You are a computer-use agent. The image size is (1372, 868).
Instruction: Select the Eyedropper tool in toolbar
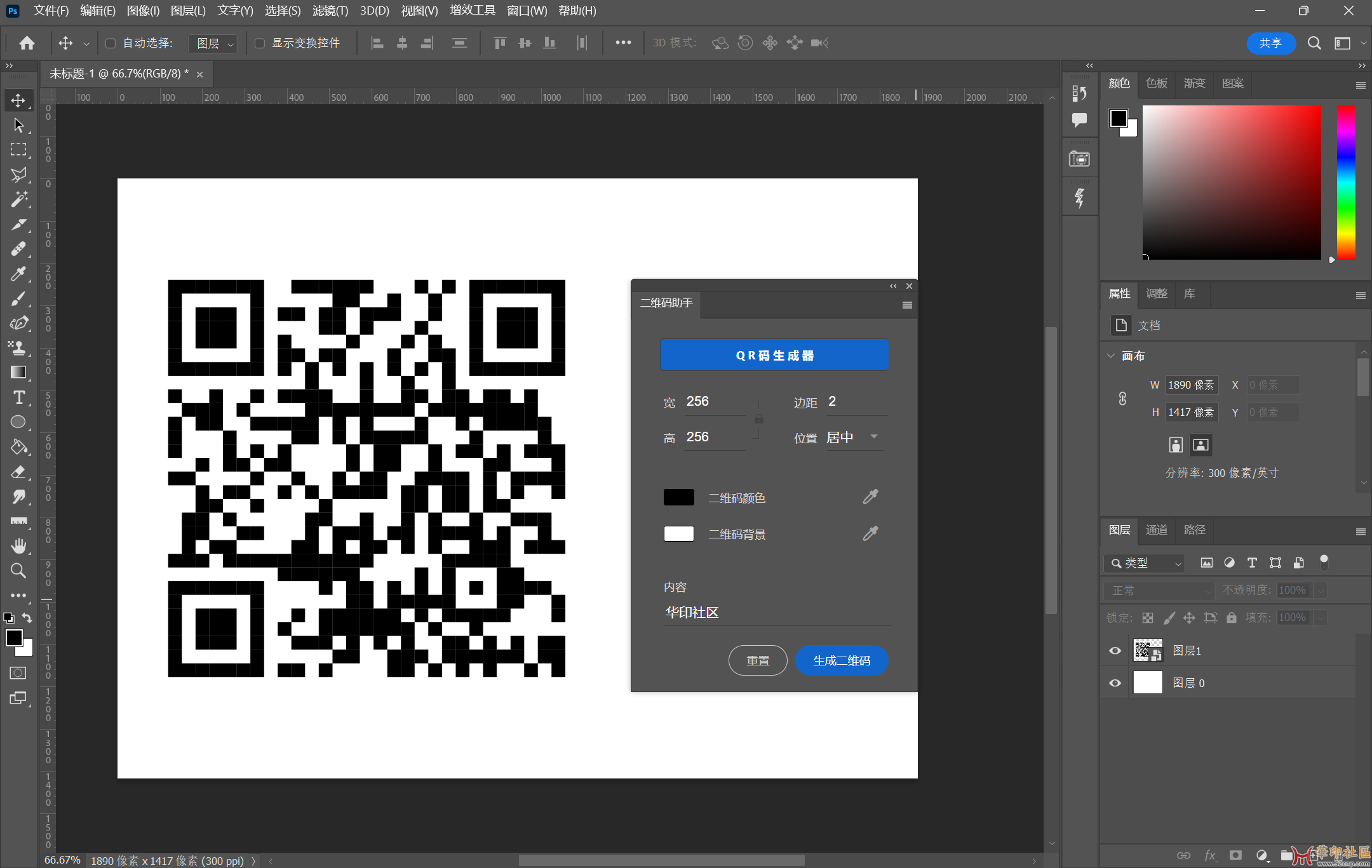tap(18, 274)
